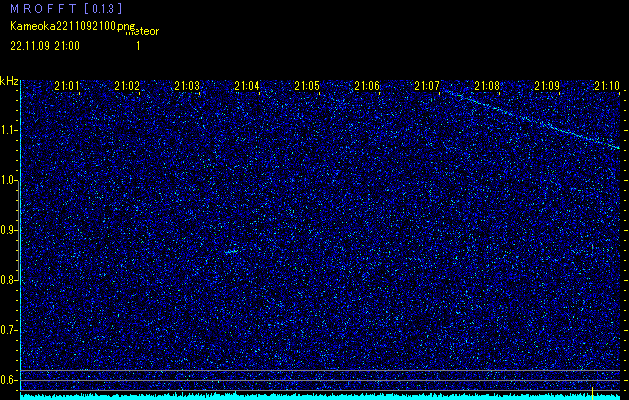Click the 21:08 time axis label
Screen dimensions: 629x400
487,85
